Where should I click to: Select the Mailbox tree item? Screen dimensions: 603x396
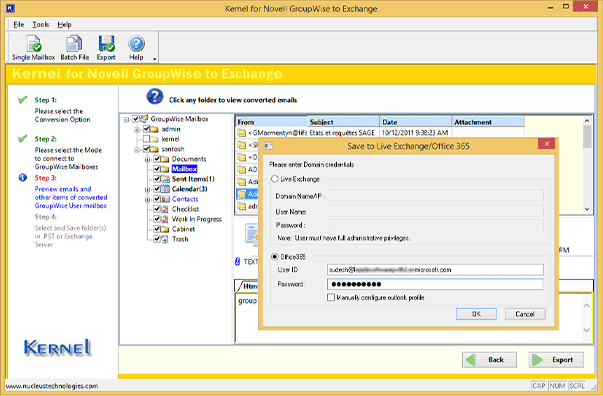(x=184, y=169)
